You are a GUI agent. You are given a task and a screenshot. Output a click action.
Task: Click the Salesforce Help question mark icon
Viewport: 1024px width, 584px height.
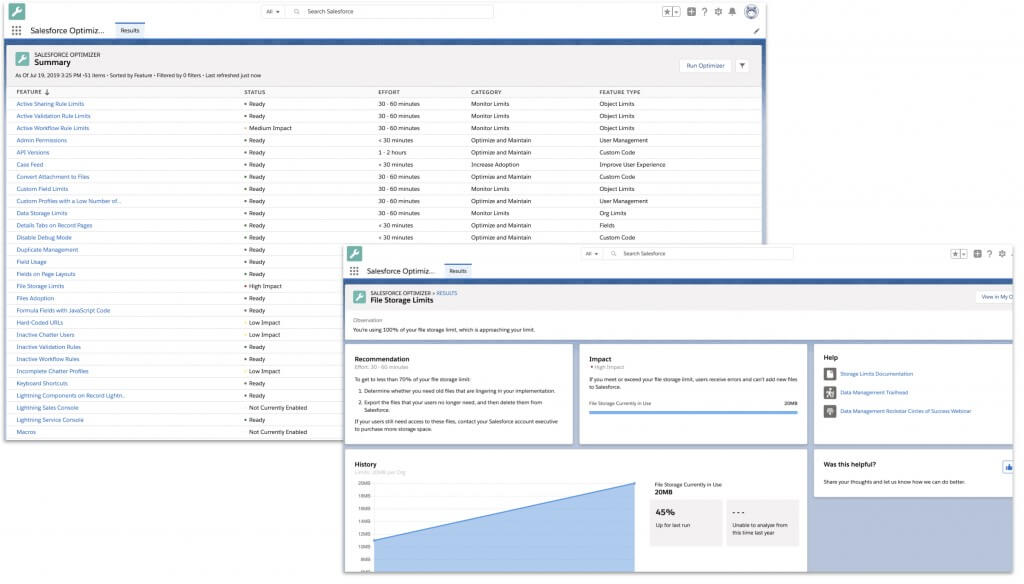click(x=704, y=11)
